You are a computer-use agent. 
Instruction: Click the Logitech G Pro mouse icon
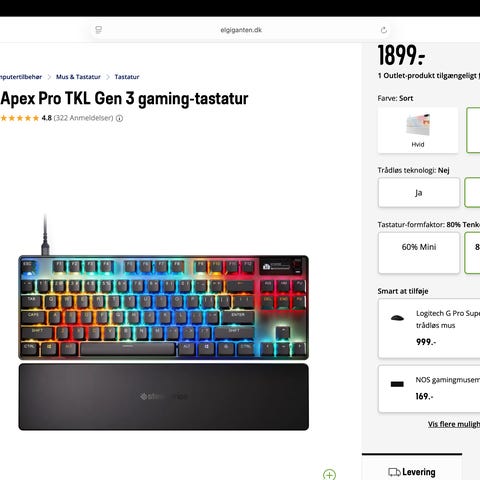397,318
